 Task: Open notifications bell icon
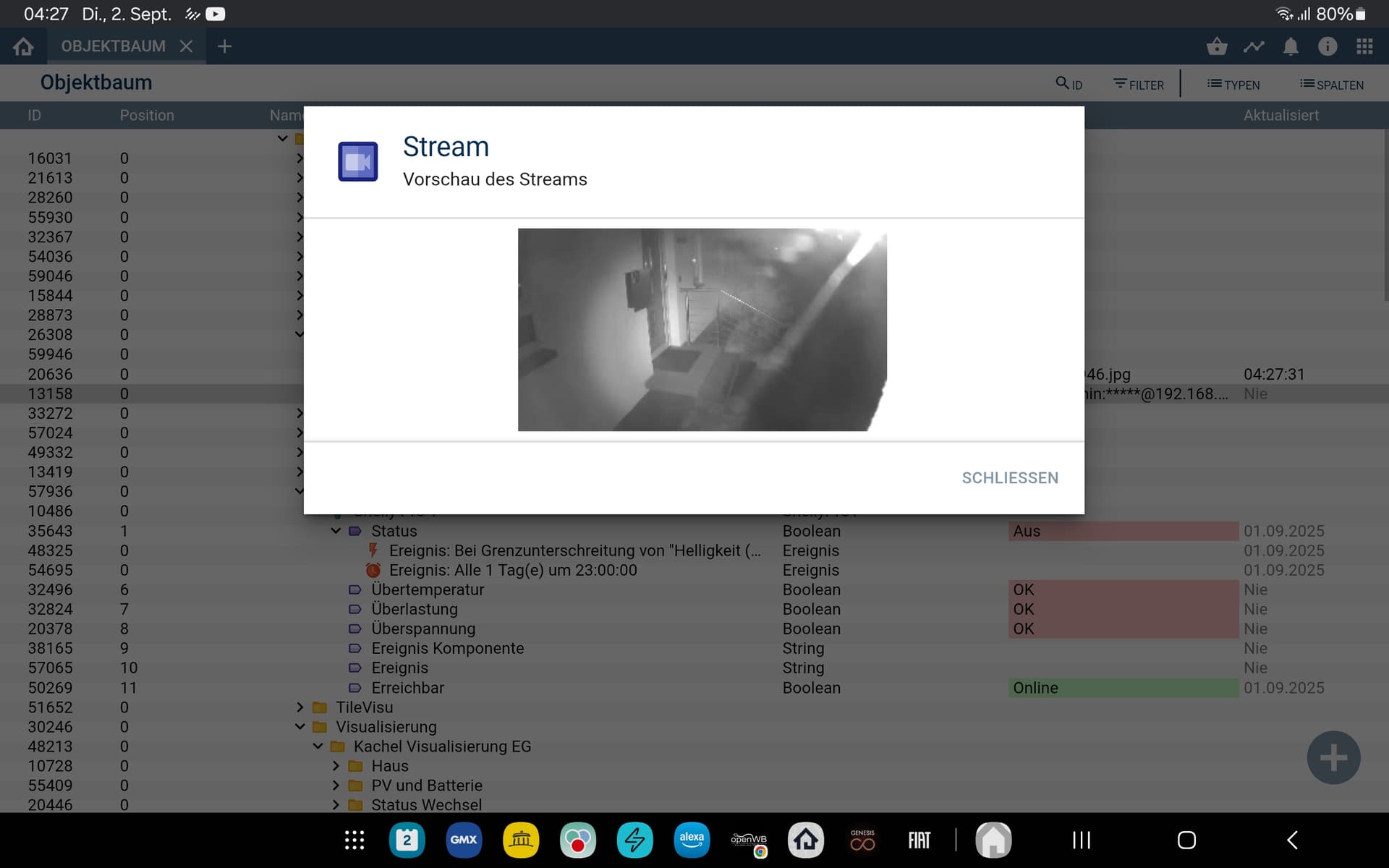pos(1291,47)
